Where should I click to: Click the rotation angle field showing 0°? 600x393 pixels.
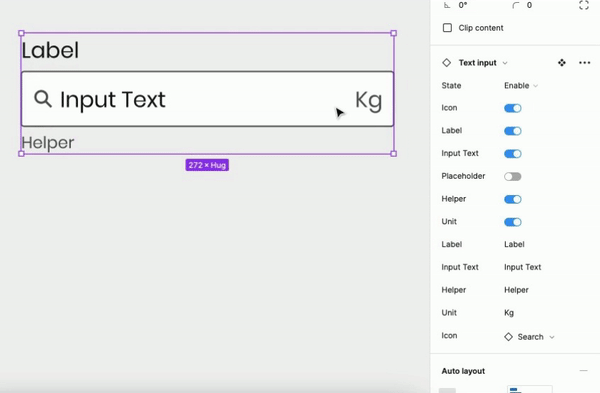tap(463, 5)
